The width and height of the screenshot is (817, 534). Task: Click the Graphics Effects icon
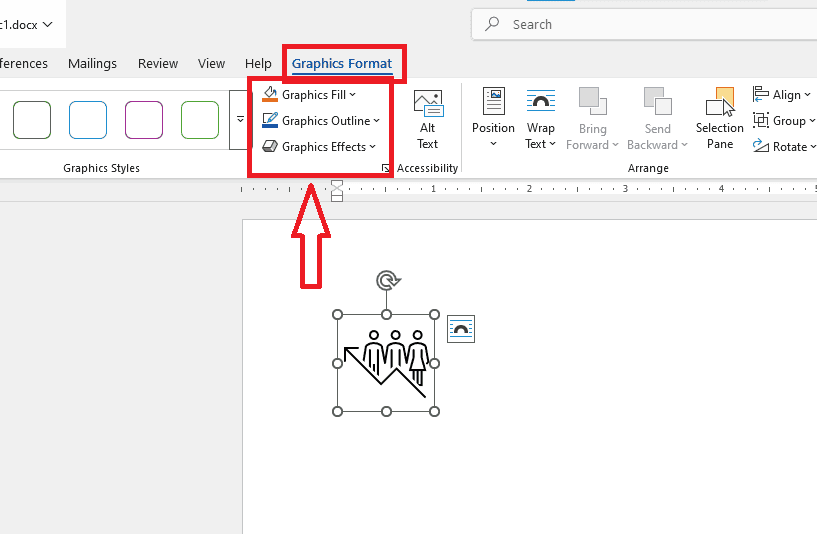(270, 146)
